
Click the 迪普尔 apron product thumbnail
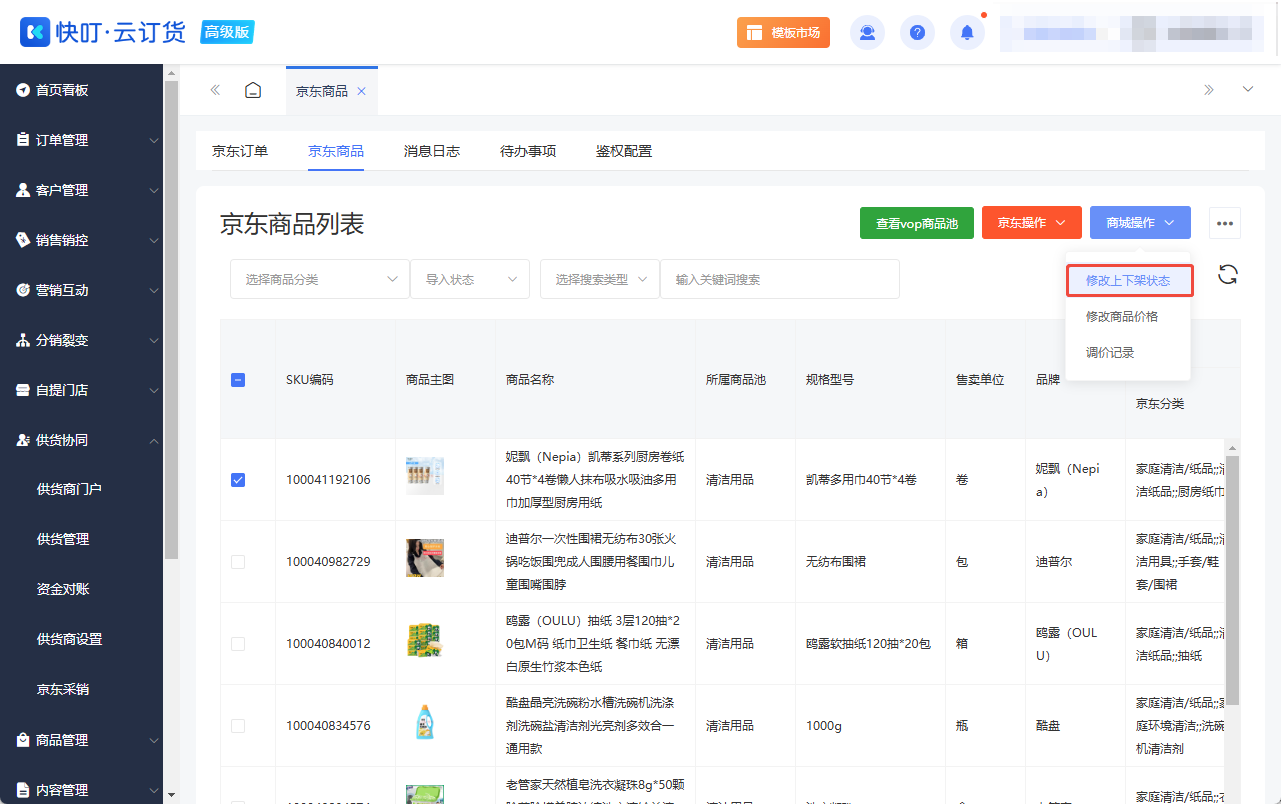click(425, 558)
